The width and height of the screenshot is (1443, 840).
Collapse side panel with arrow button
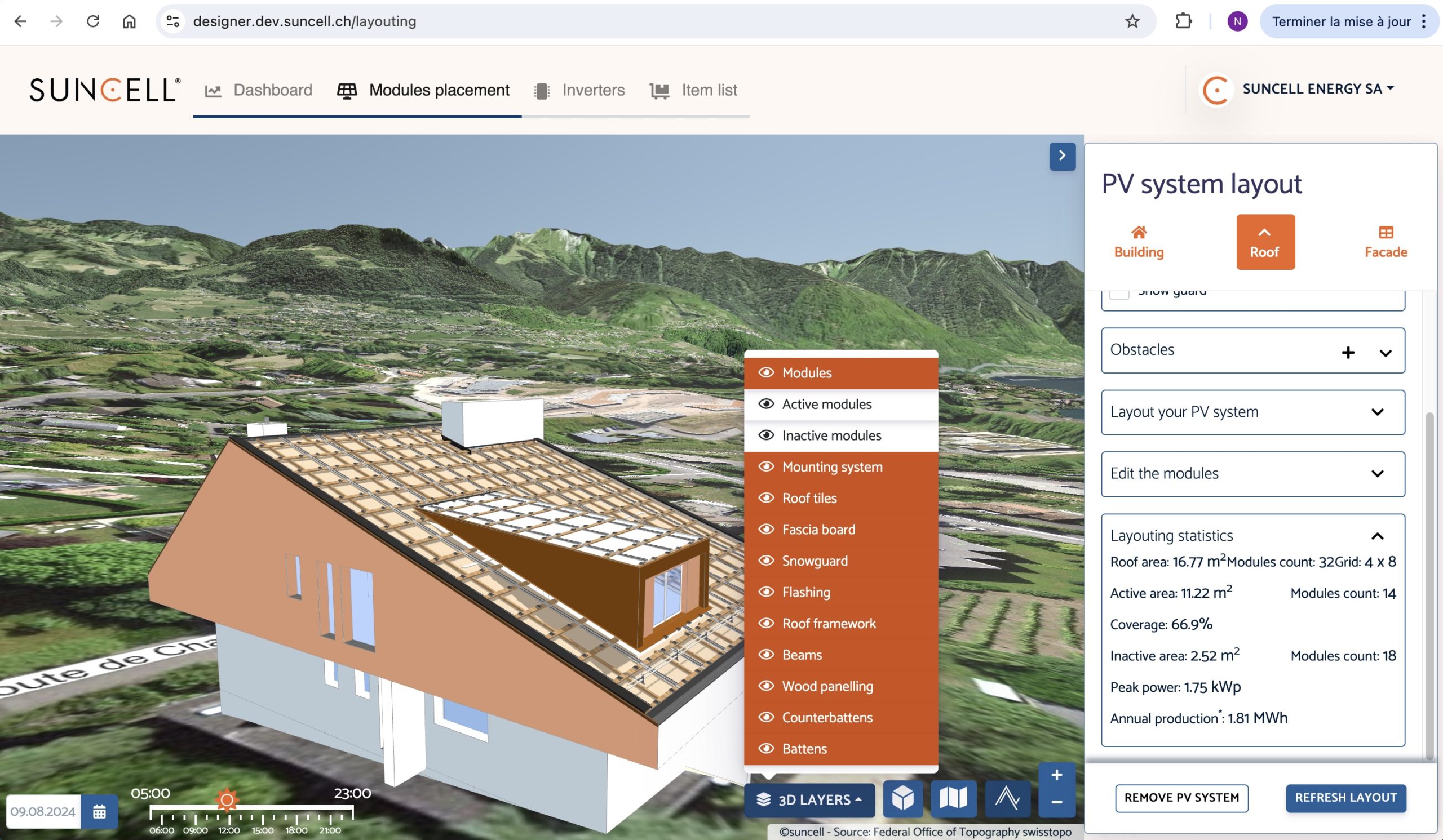click(x=1061, y=155)
